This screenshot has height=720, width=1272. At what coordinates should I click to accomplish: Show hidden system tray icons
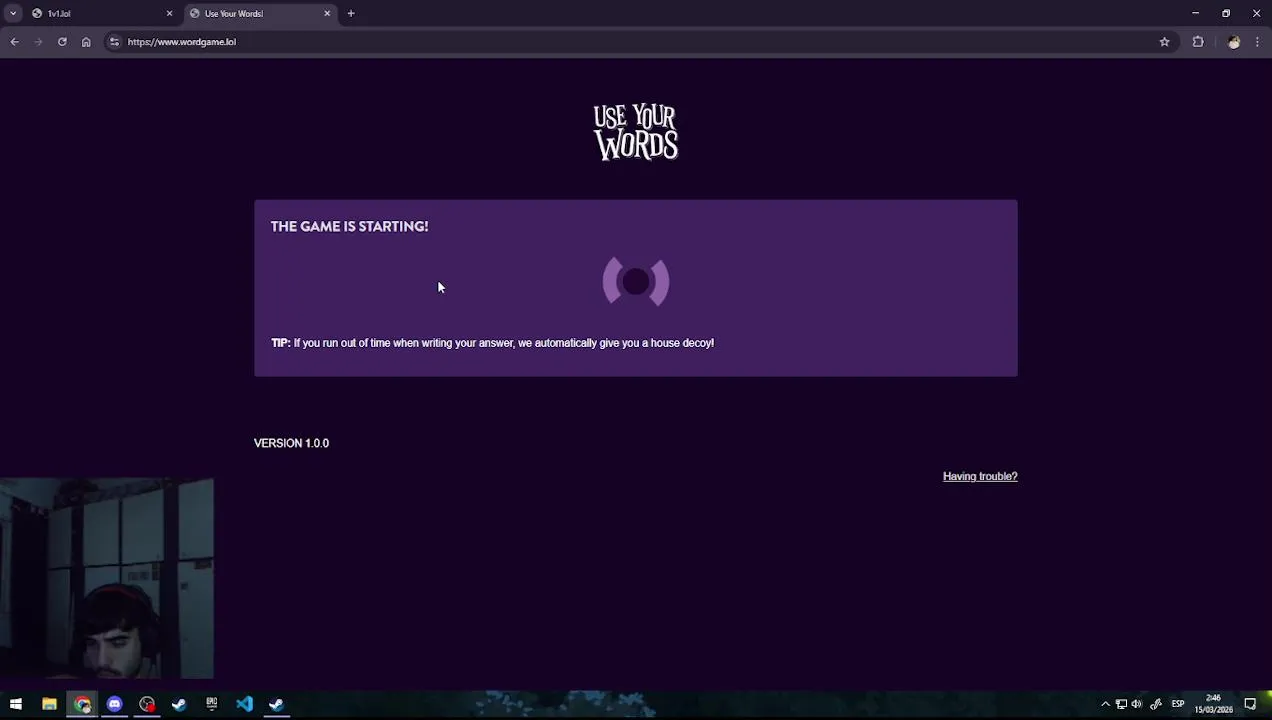point(1105,704)
